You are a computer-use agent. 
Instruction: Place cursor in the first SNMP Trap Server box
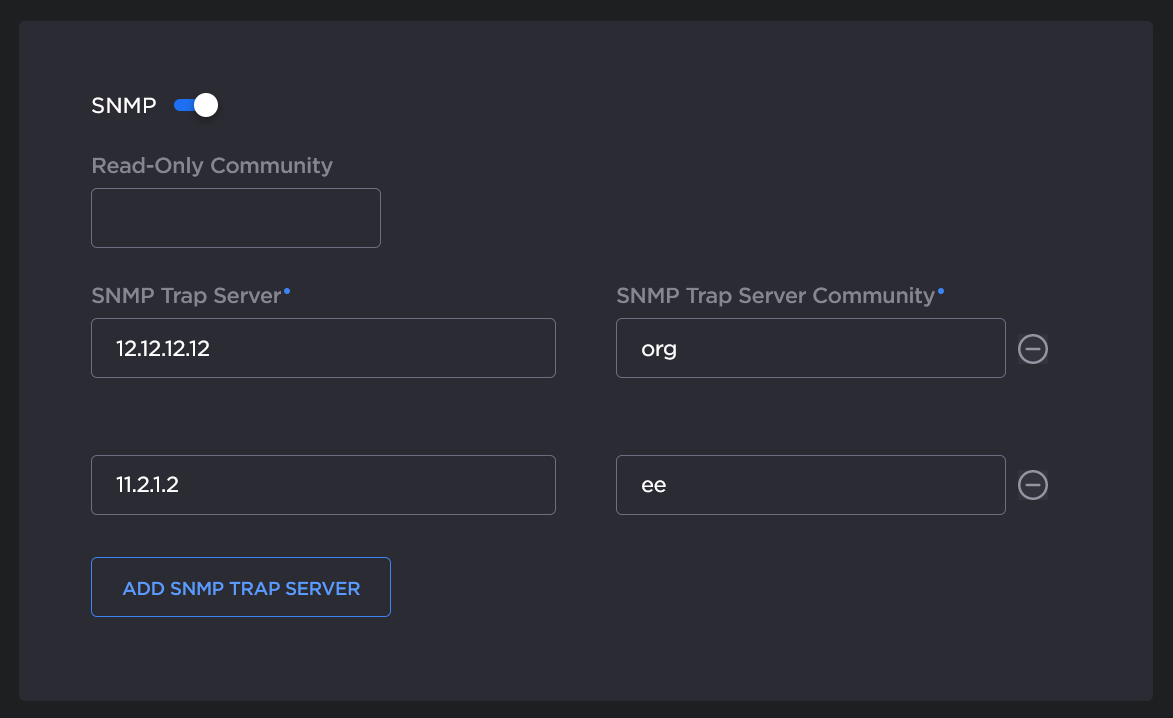(x=323, y=348)
